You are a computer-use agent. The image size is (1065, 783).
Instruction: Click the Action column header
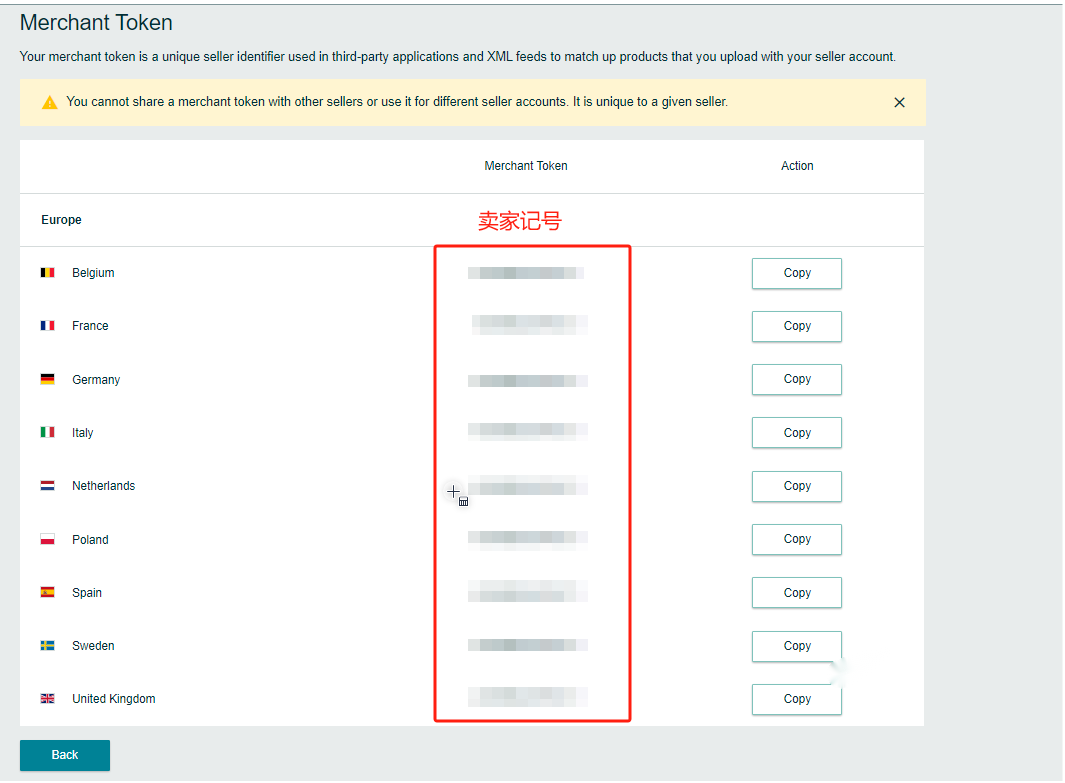tap(797, 166)
